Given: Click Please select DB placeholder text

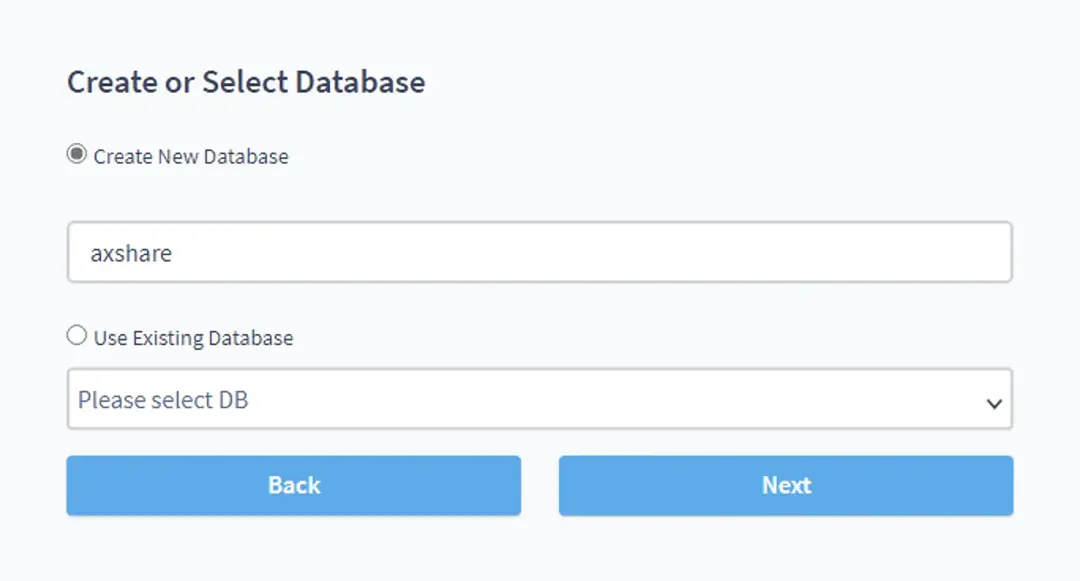Looking at the screenshot, I should click(163, 399).
